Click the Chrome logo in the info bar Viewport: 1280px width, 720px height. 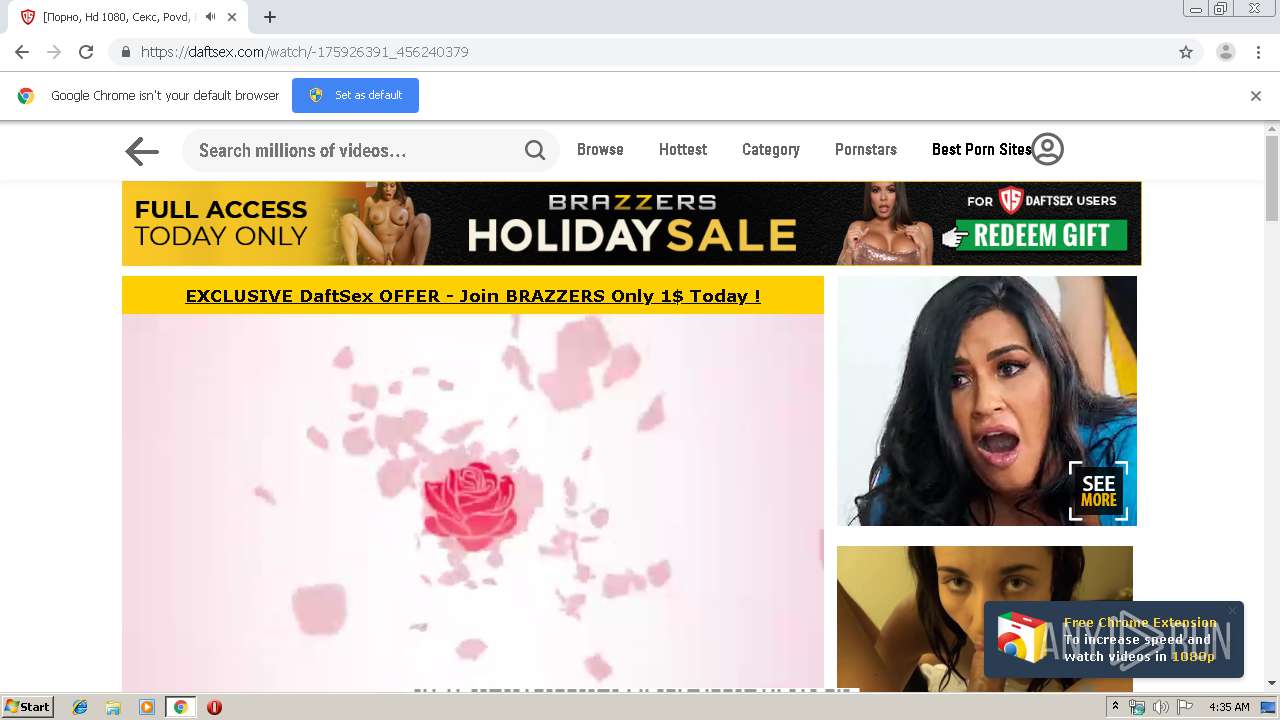[x=26, y=96]
